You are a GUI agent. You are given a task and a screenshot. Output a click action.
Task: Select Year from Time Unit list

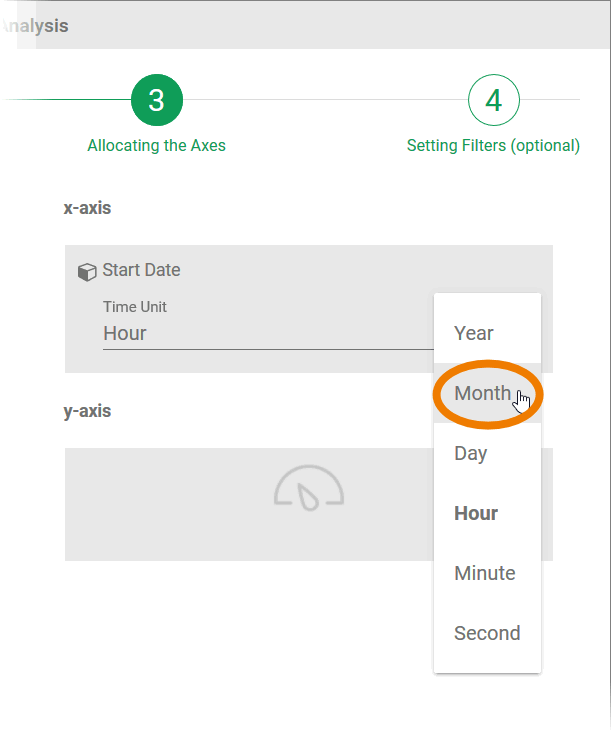(474, 333)
